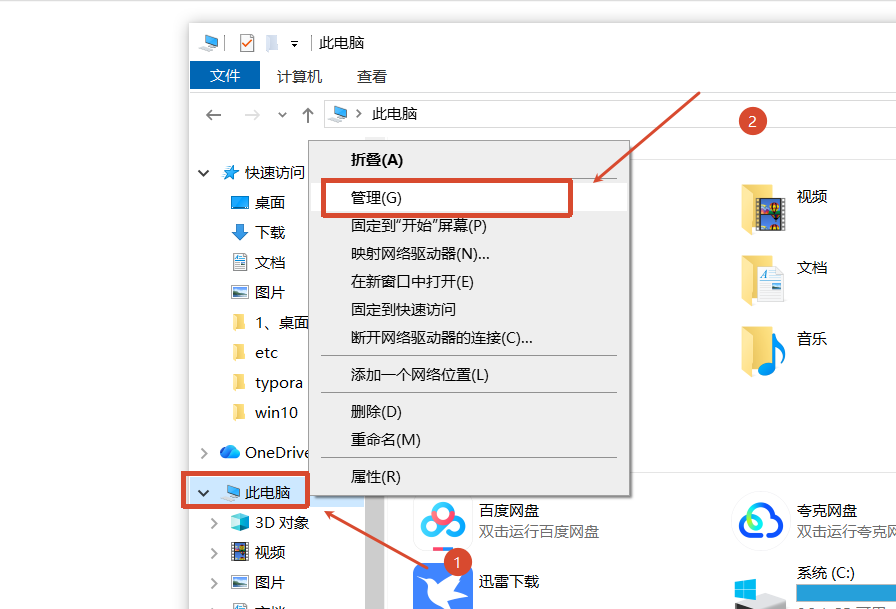Select 快速访问 star icon in sidebar

[230, 172]
